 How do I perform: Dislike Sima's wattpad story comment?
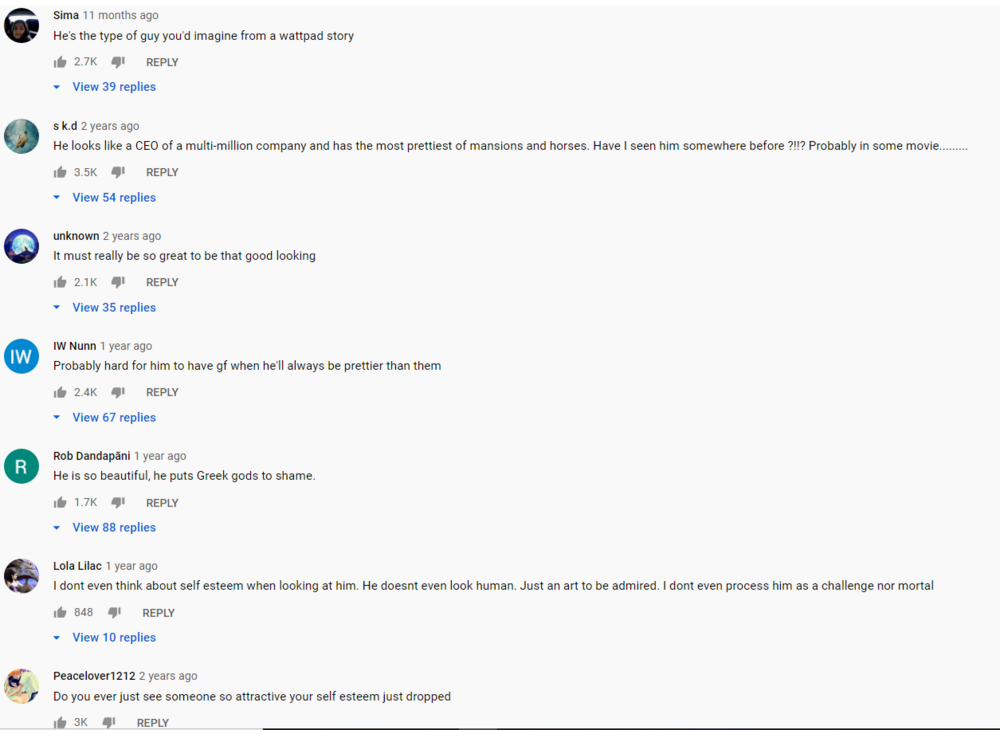point(118,62)
